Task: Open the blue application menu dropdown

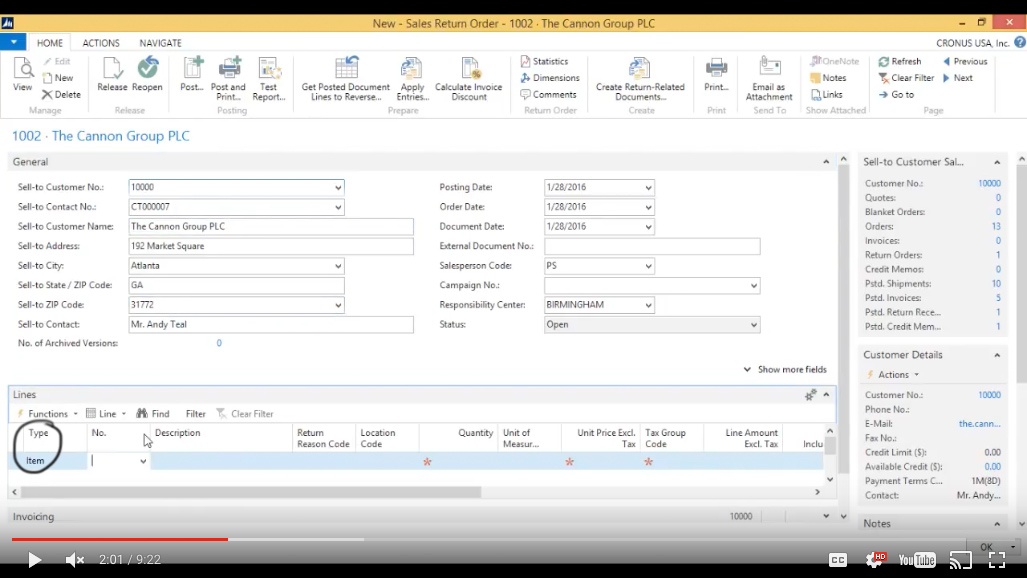Action: [13, 43]
